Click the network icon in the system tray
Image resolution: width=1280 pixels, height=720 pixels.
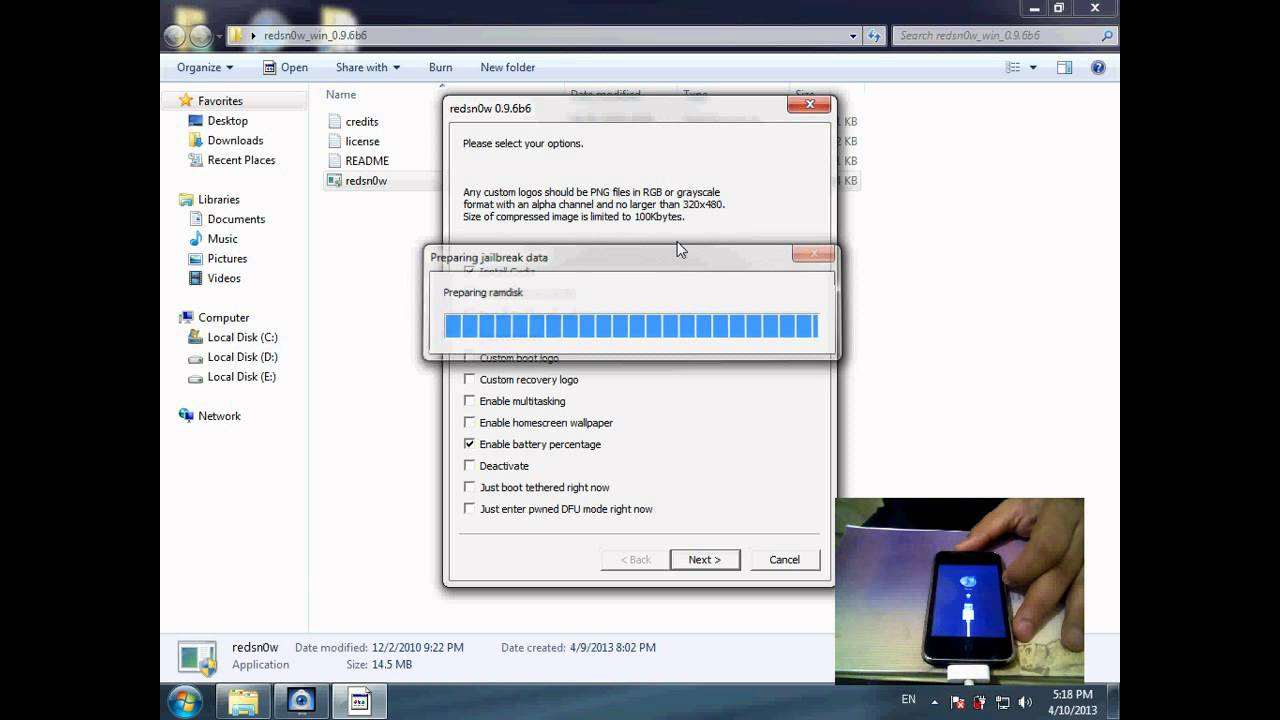point(1001,702)
